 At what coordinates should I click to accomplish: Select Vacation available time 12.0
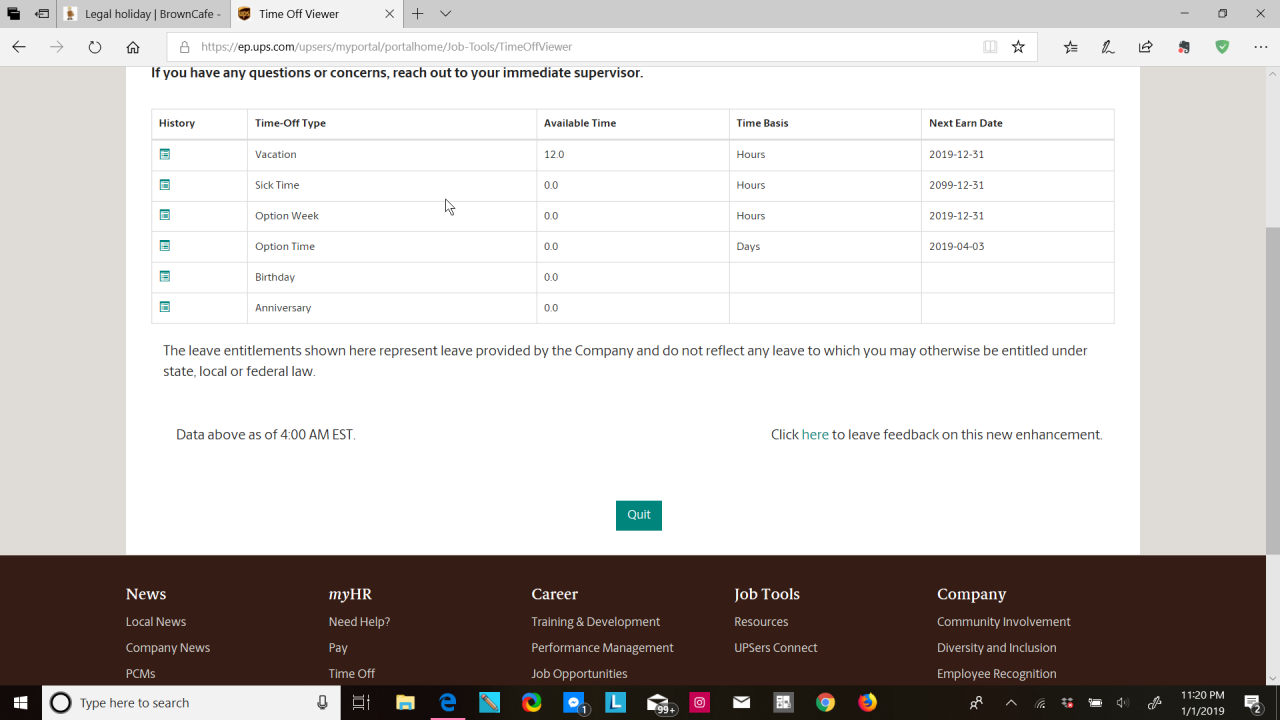(x=554, y=154)
